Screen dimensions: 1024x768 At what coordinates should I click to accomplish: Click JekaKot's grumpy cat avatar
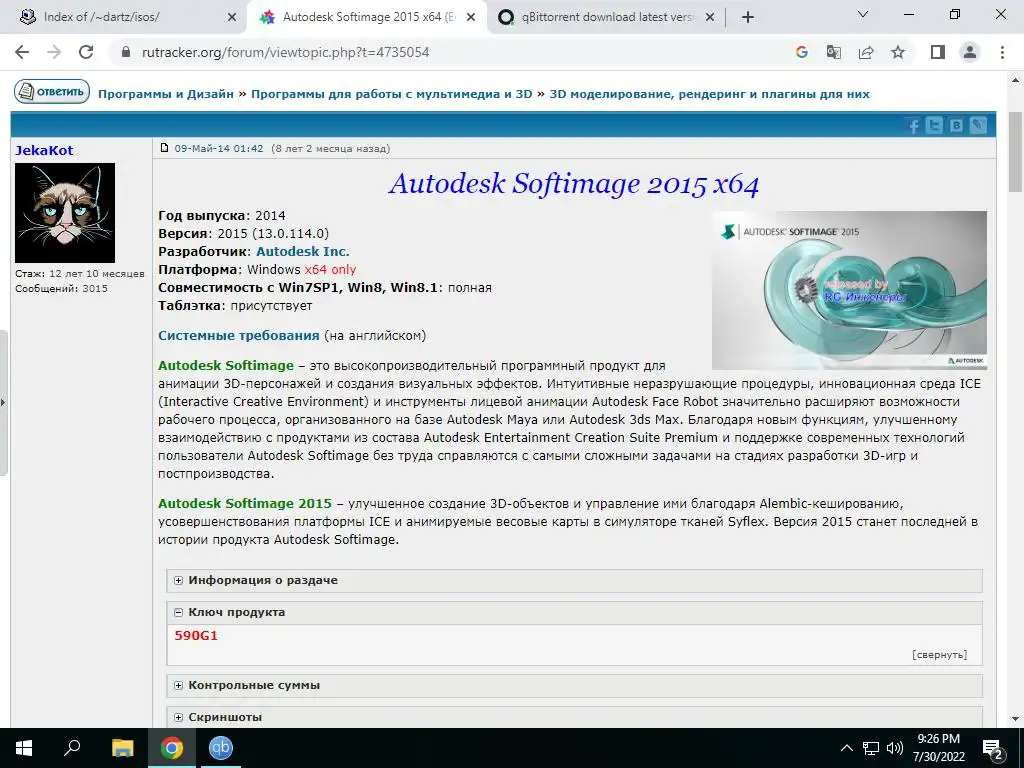tap(65, 213)
